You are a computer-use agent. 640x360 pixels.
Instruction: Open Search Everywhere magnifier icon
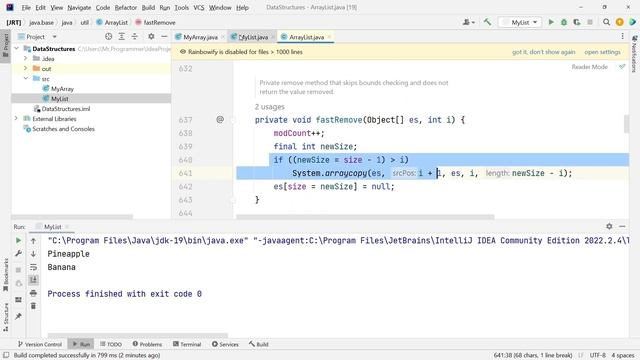607,22
